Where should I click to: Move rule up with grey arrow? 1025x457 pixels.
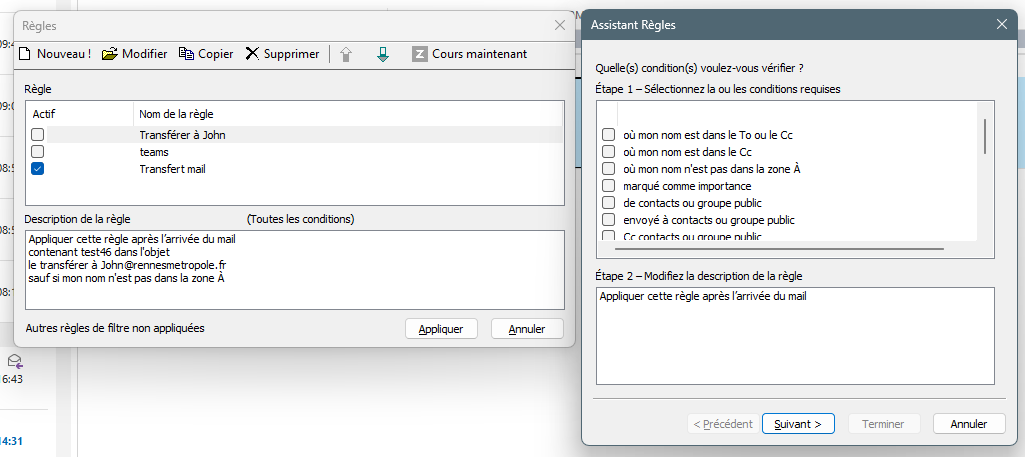point(346,54)
